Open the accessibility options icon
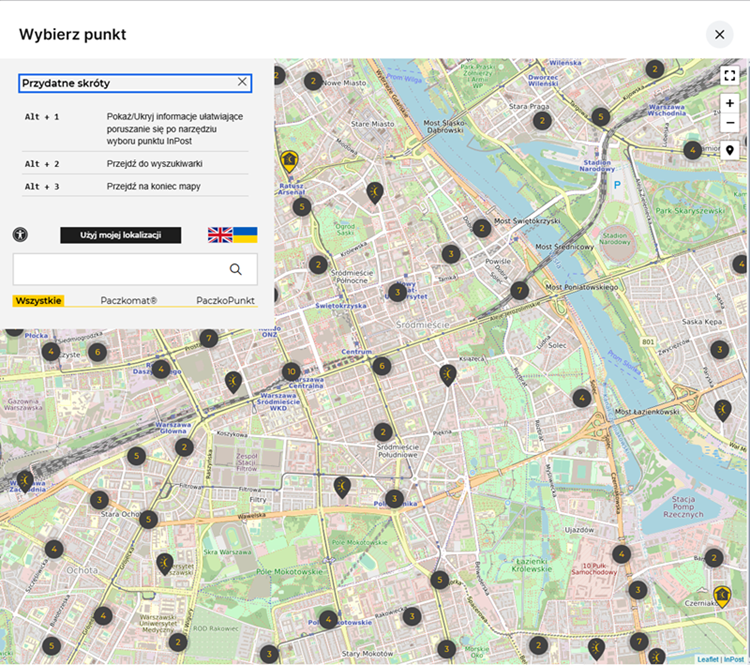 (x=20, y=235)
